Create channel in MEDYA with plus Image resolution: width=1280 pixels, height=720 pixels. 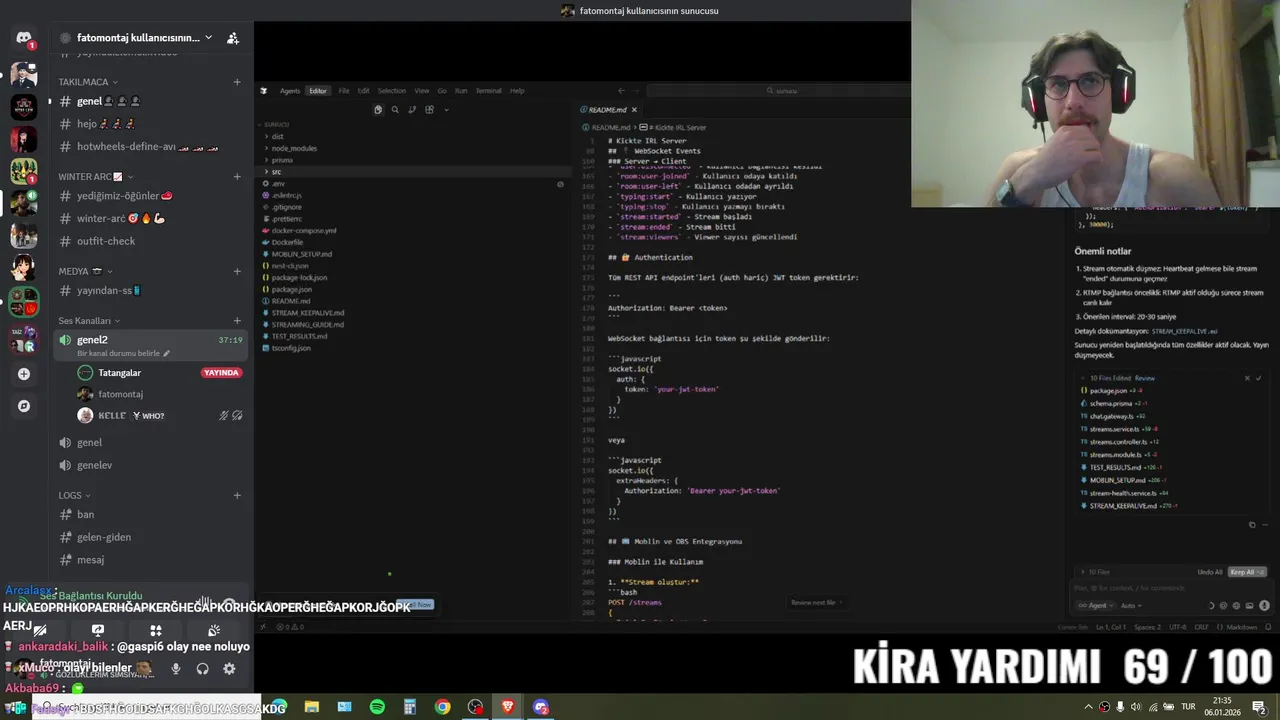[237, 271]
